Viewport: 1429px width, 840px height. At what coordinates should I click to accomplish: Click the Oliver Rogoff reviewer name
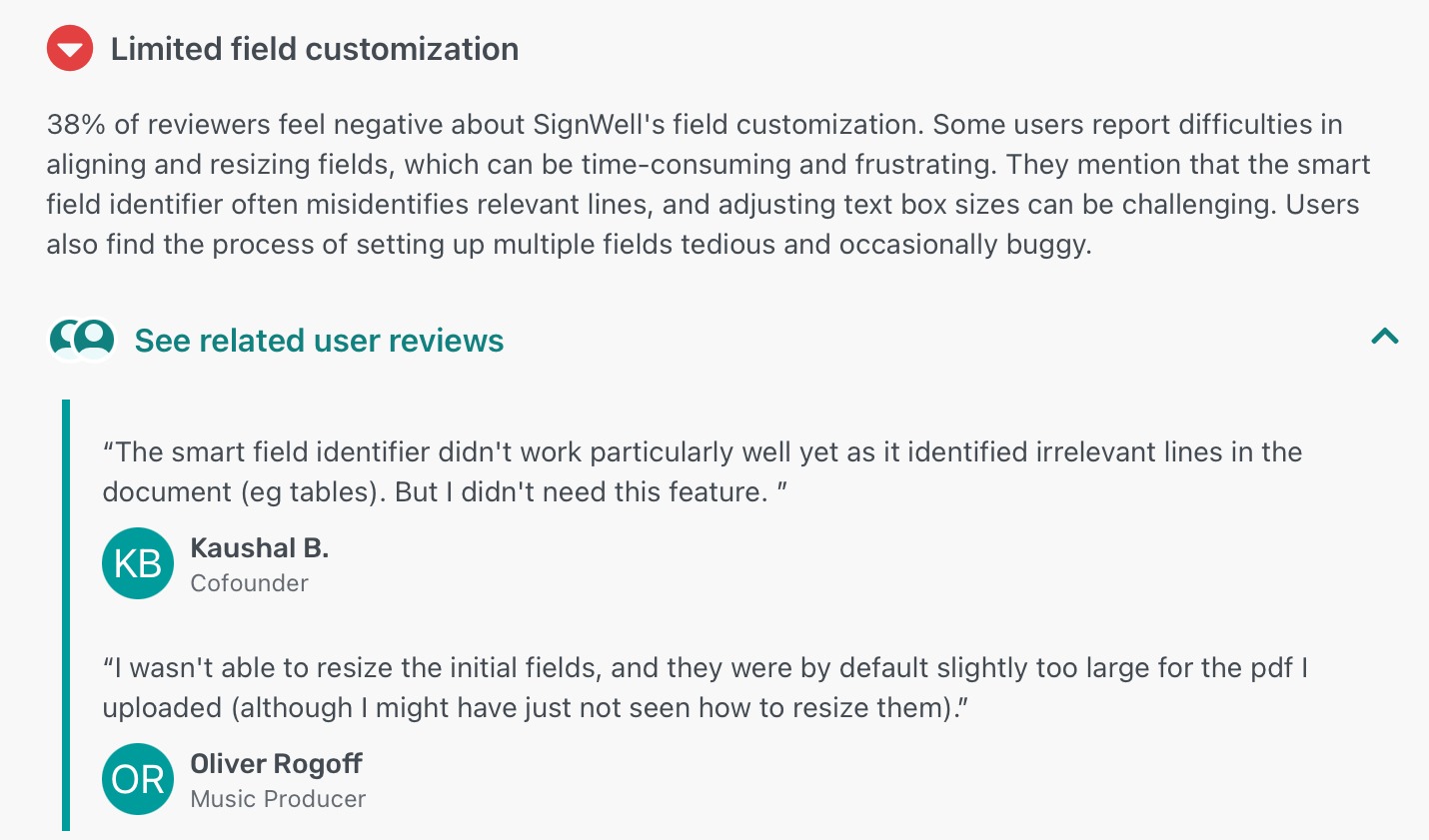(276, 763)
